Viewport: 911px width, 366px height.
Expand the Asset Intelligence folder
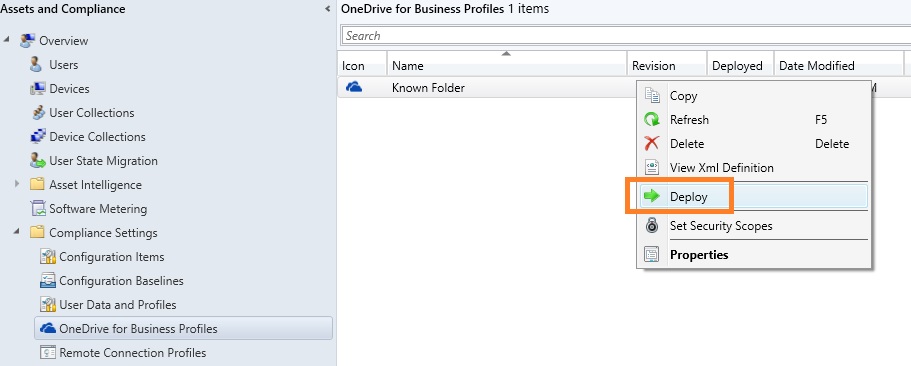(17, 184)
